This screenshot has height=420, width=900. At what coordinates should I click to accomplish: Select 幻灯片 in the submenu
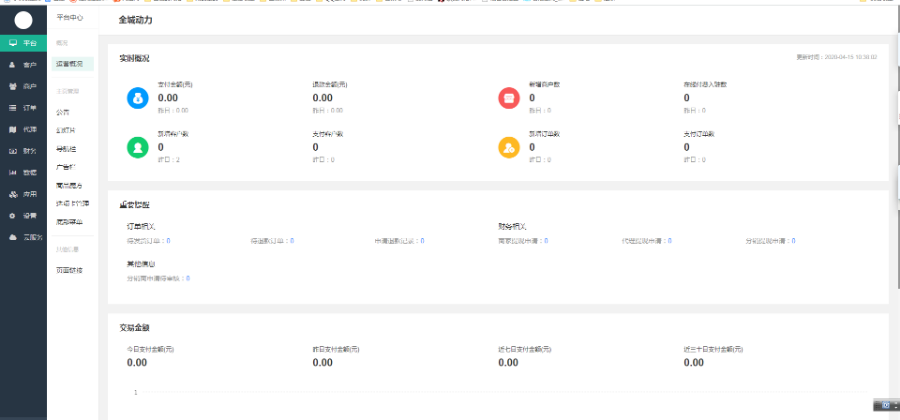tap(65, 131)
